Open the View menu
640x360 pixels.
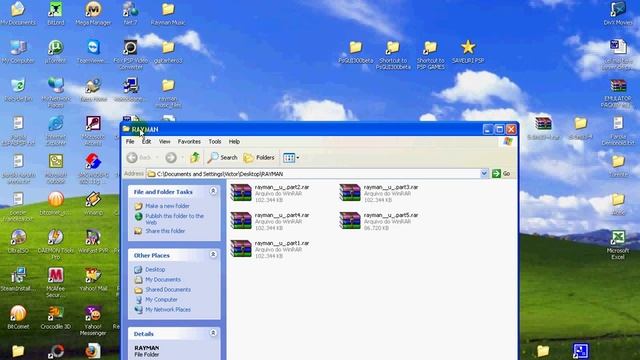(x=164, y=142)
